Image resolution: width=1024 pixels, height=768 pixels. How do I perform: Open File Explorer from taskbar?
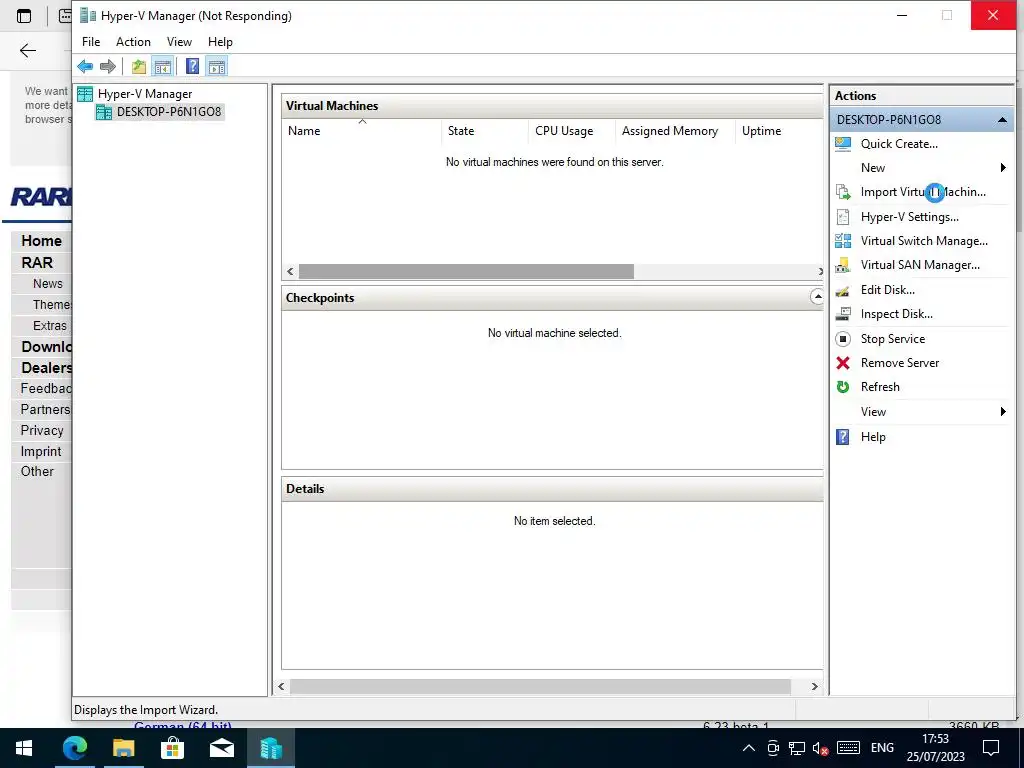point(123,748)
